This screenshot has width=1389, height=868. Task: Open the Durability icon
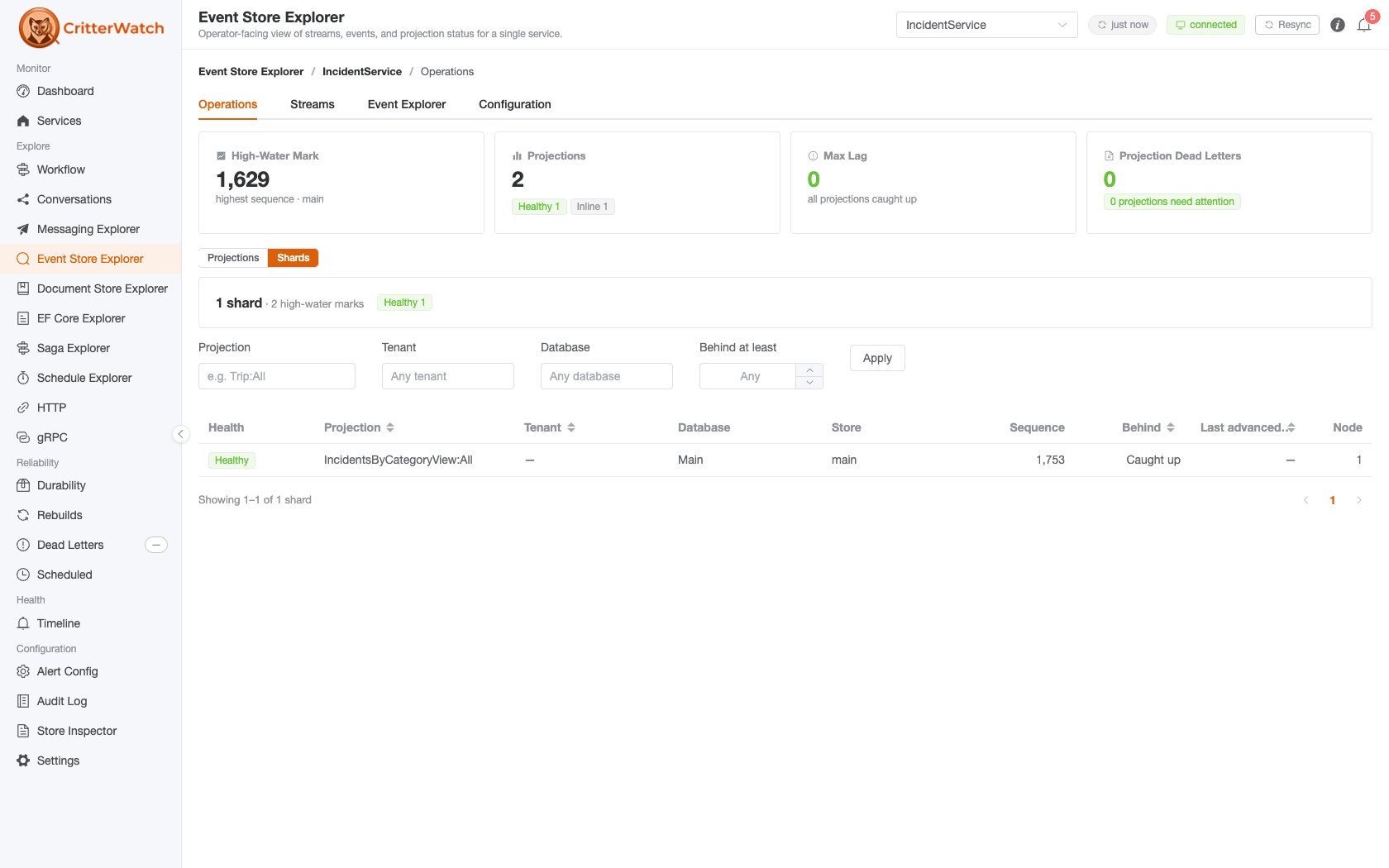click(x=23, y=485)
